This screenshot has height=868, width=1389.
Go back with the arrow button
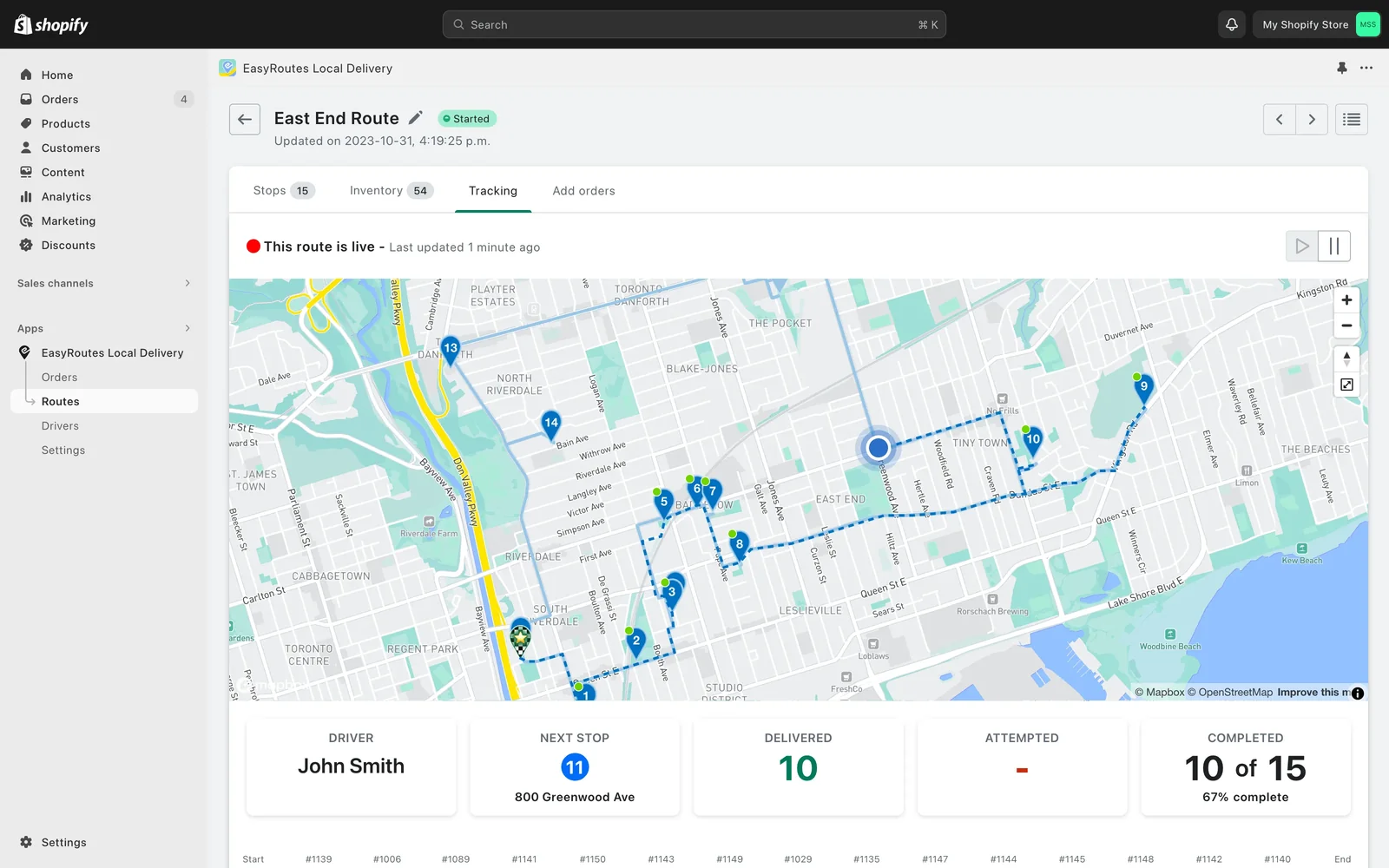point(245,119)
